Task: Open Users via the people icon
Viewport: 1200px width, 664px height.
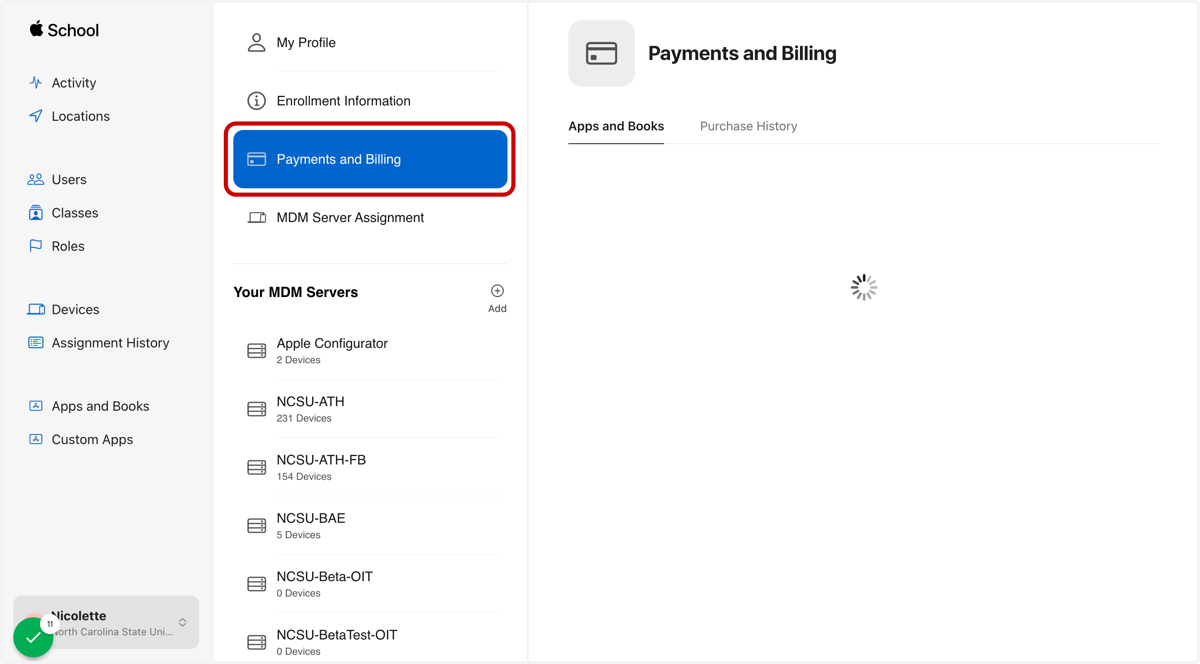Action: (36, 180)
